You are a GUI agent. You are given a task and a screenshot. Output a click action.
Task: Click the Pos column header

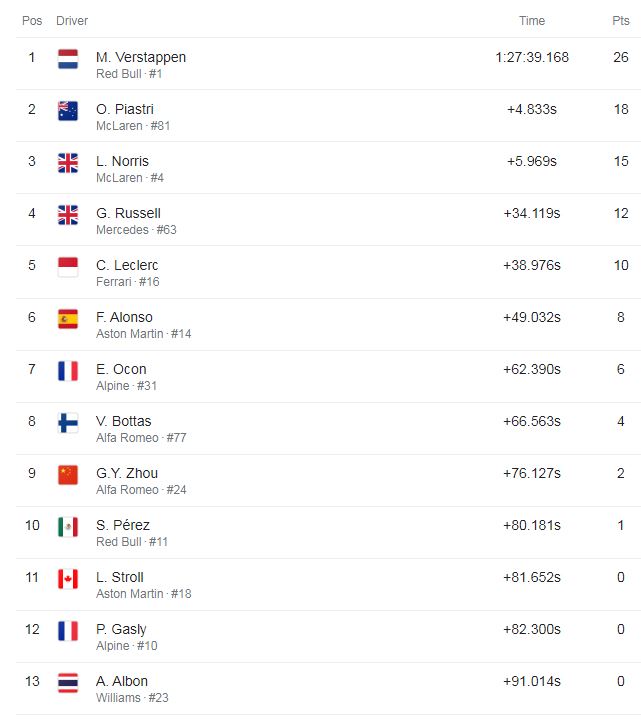pyautogui.click(x=32, y=21)
